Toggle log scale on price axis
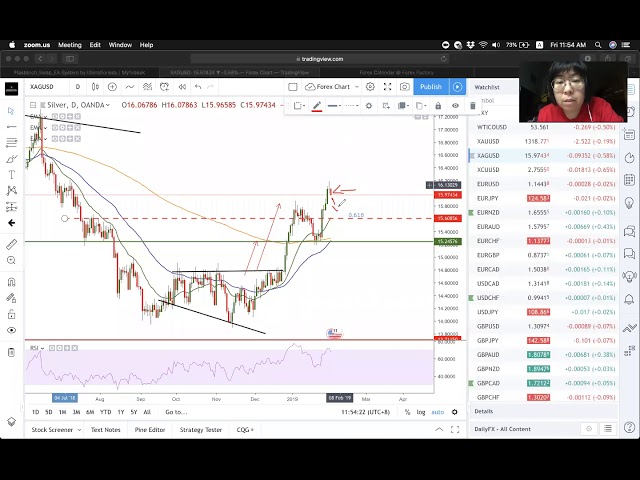Screen dimensions: 640x480 click(x=421, y=412)
